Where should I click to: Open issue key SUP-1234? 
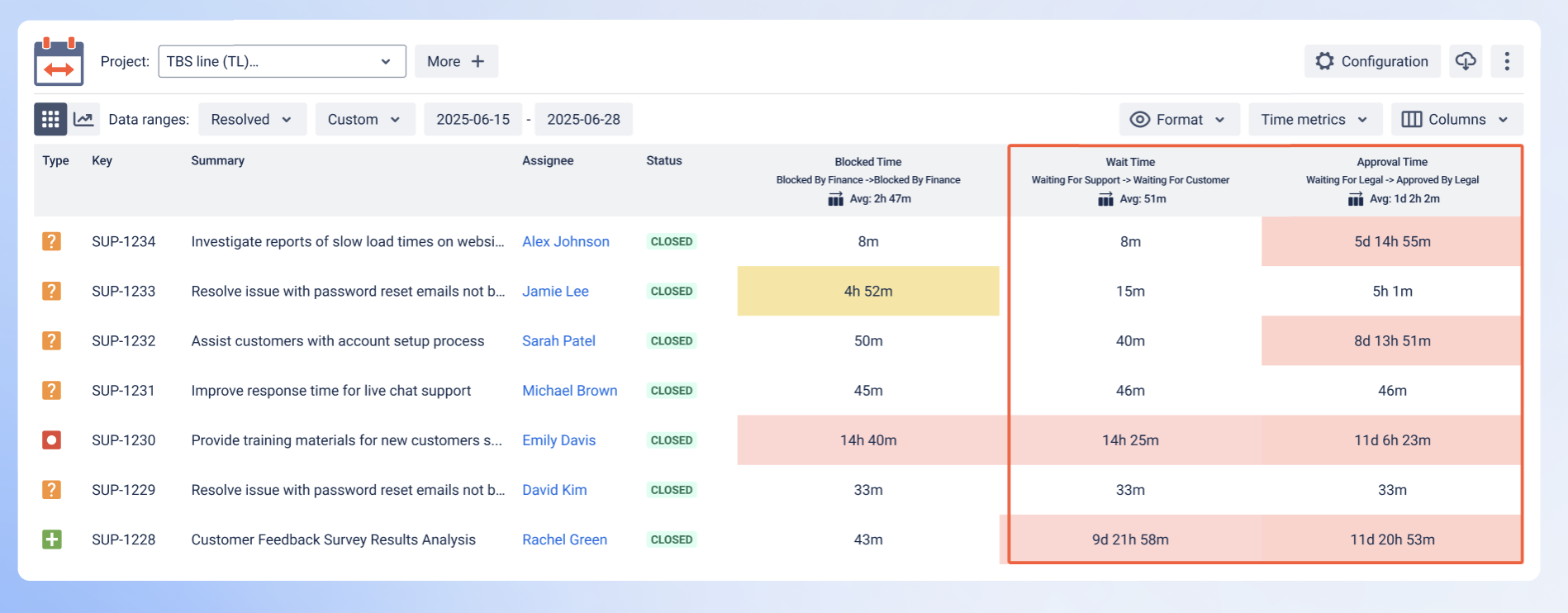[124, 241]
